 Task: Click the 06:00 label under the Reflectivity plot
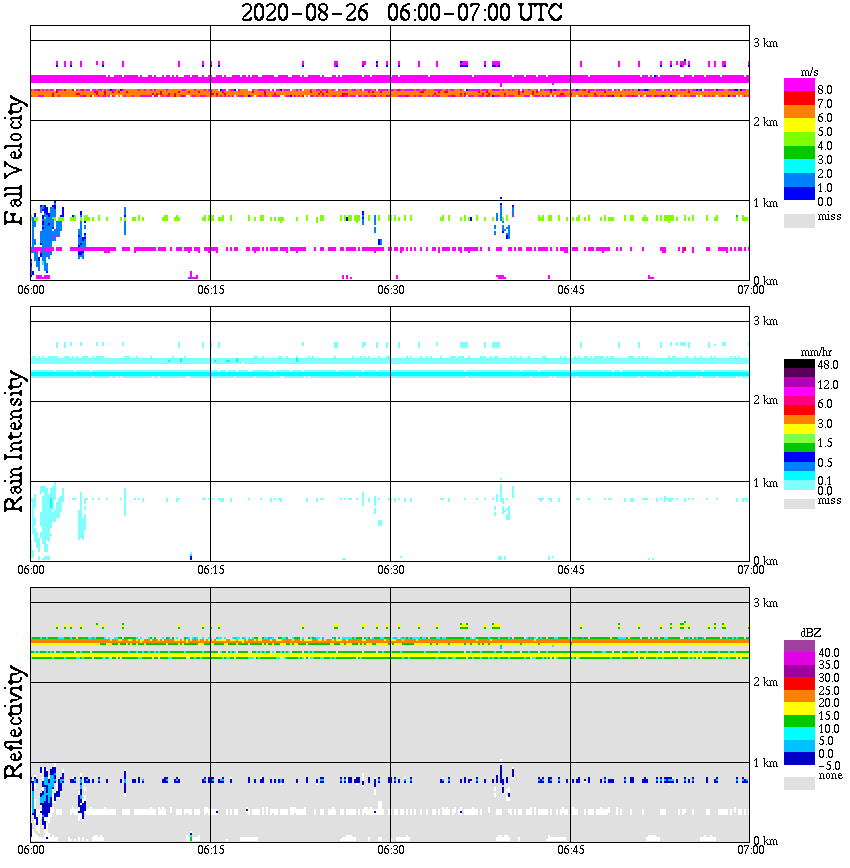31,850
